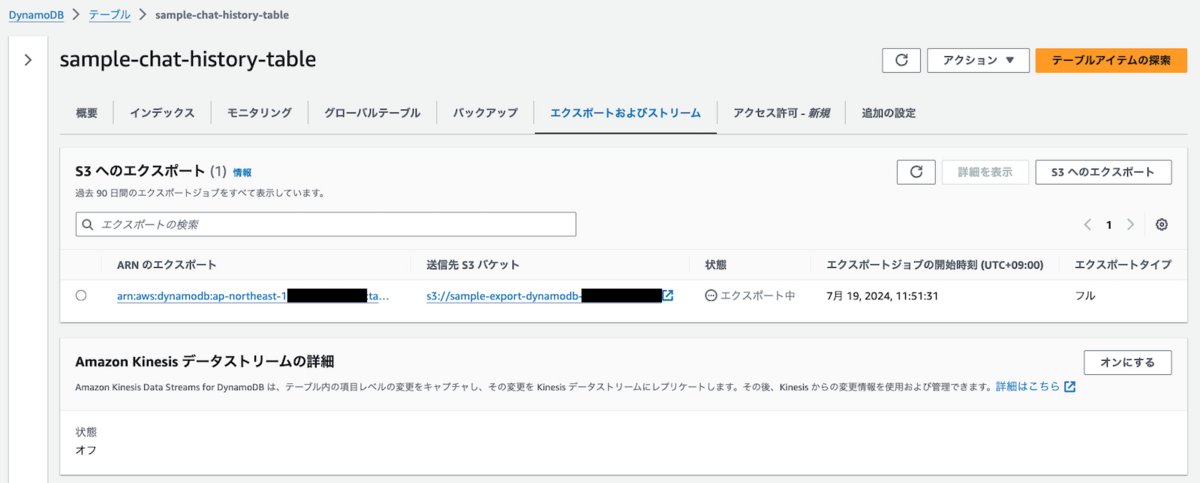1200x483 pixels.
Task: Open S3 bucket external link icon
Action: tap(668, 296)
